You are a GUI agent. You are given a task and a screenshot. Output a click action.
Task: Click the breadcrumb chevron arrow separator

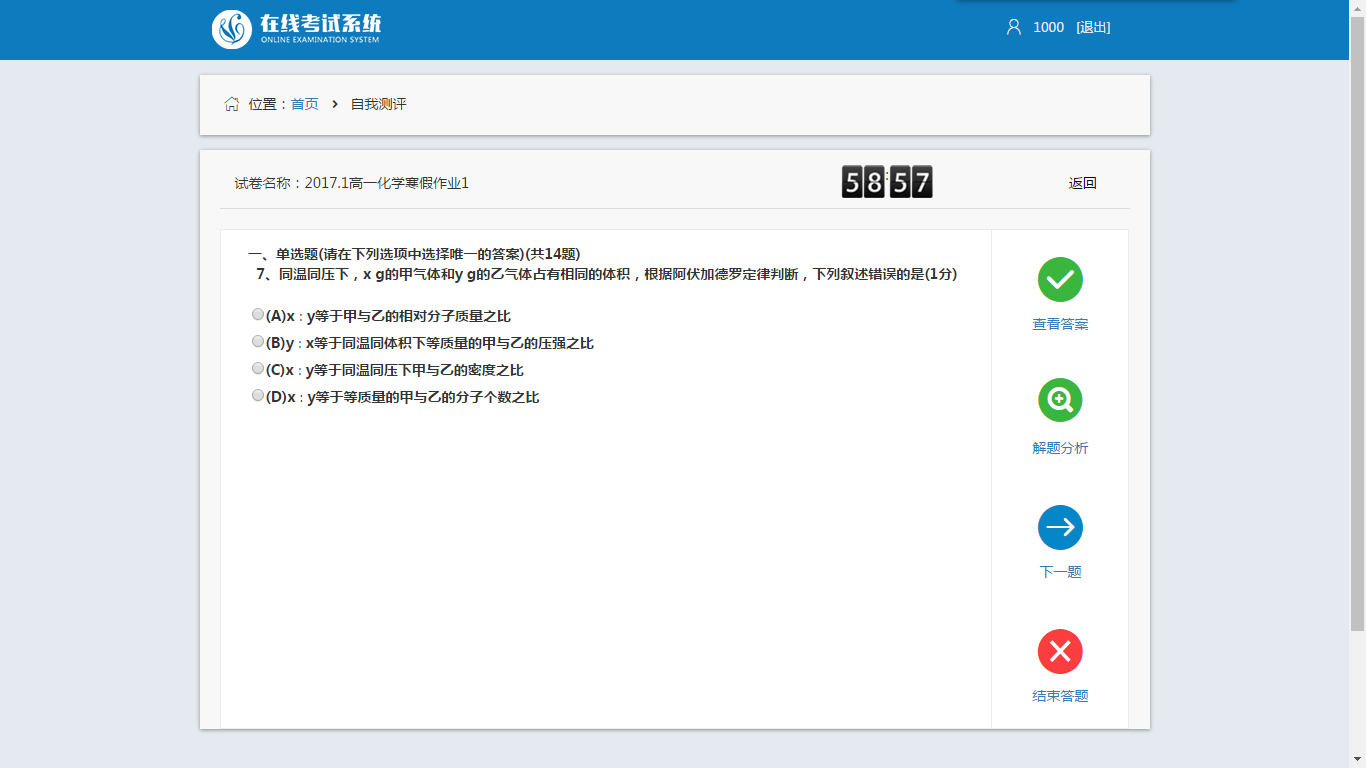pyautogui.click(x=335, y=104)
